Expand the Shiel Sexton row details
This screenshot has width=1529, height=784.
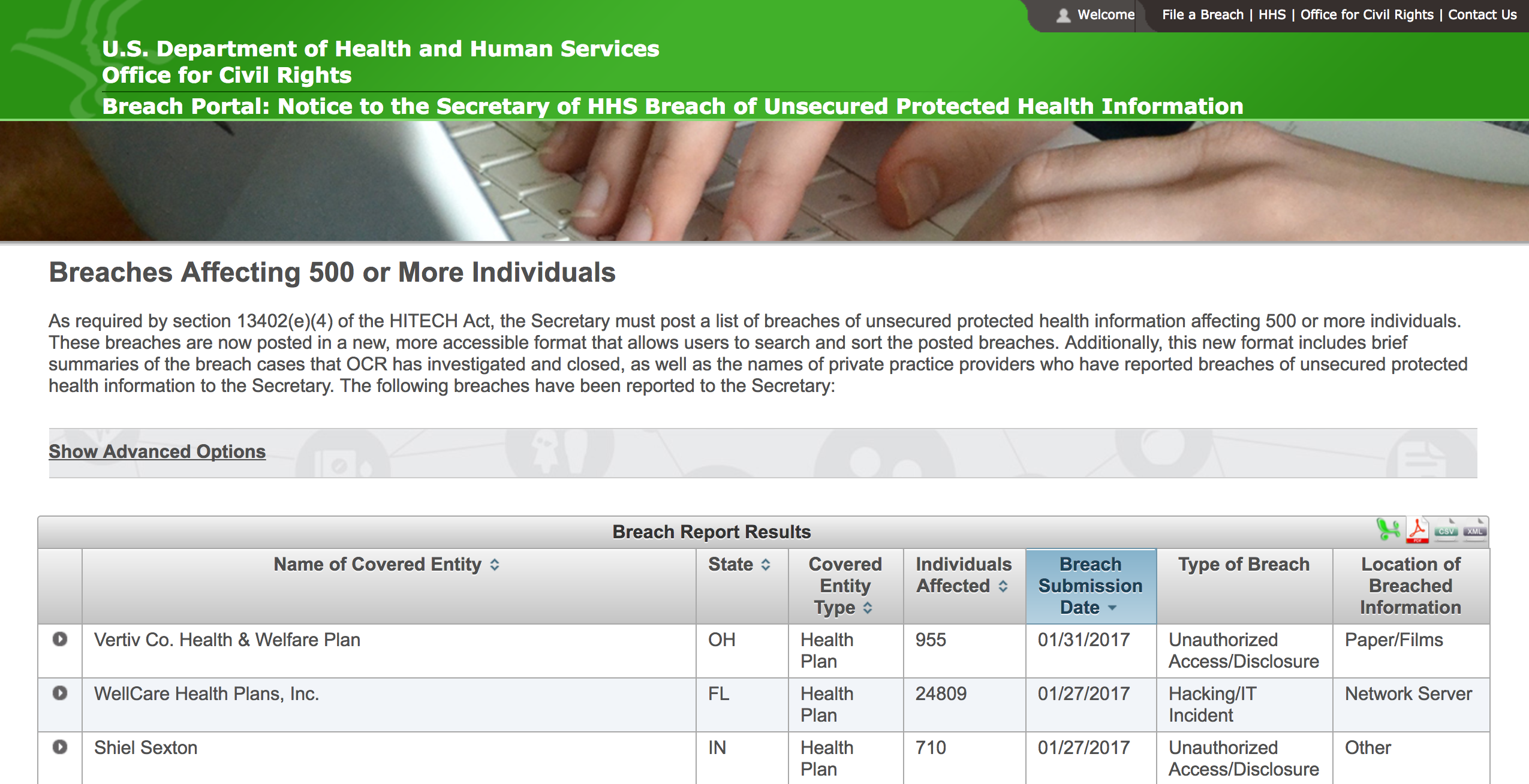click(60, 747)
